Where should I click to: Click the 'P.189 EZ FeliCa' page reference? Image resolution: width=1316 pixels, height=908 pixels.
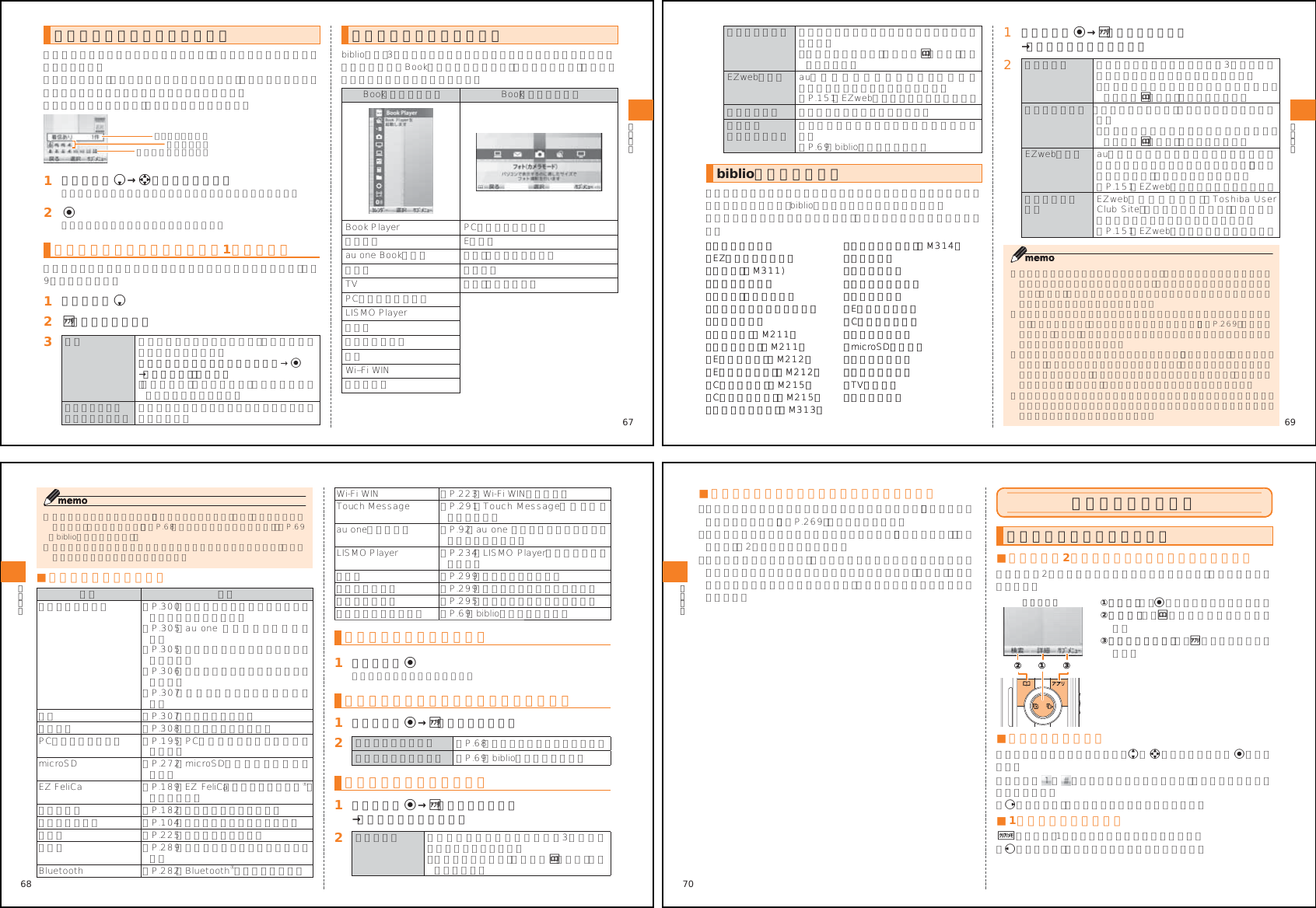189,788
